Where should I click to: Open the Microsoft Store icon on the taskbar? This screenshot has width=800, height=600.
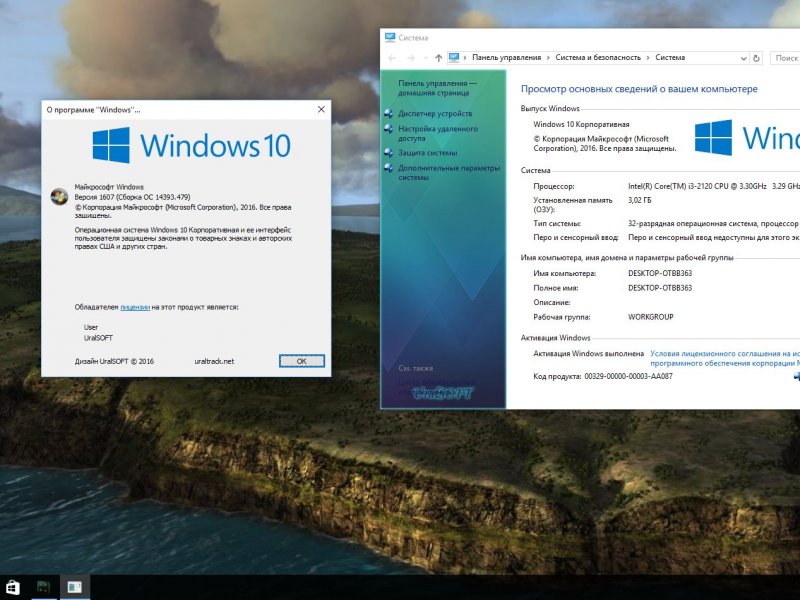coord(13,587)
